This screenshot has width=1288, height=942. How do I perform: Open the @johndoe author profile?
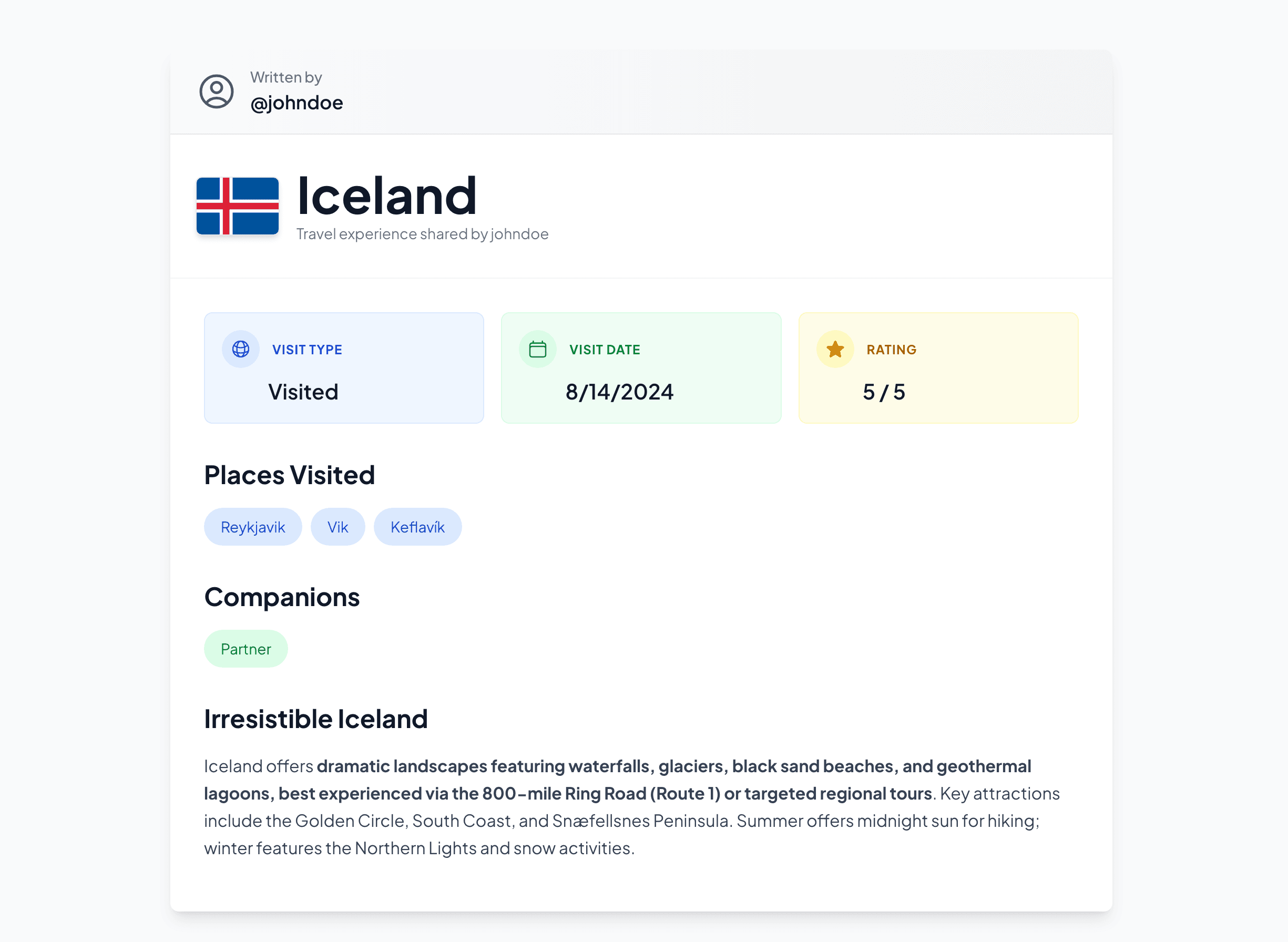(297, 103)
